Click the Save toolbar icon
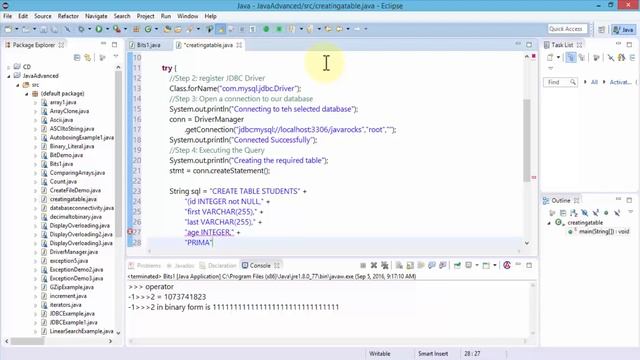Image resolution: width=640 pixels, height=360 pixels. [x=44, y=29]
